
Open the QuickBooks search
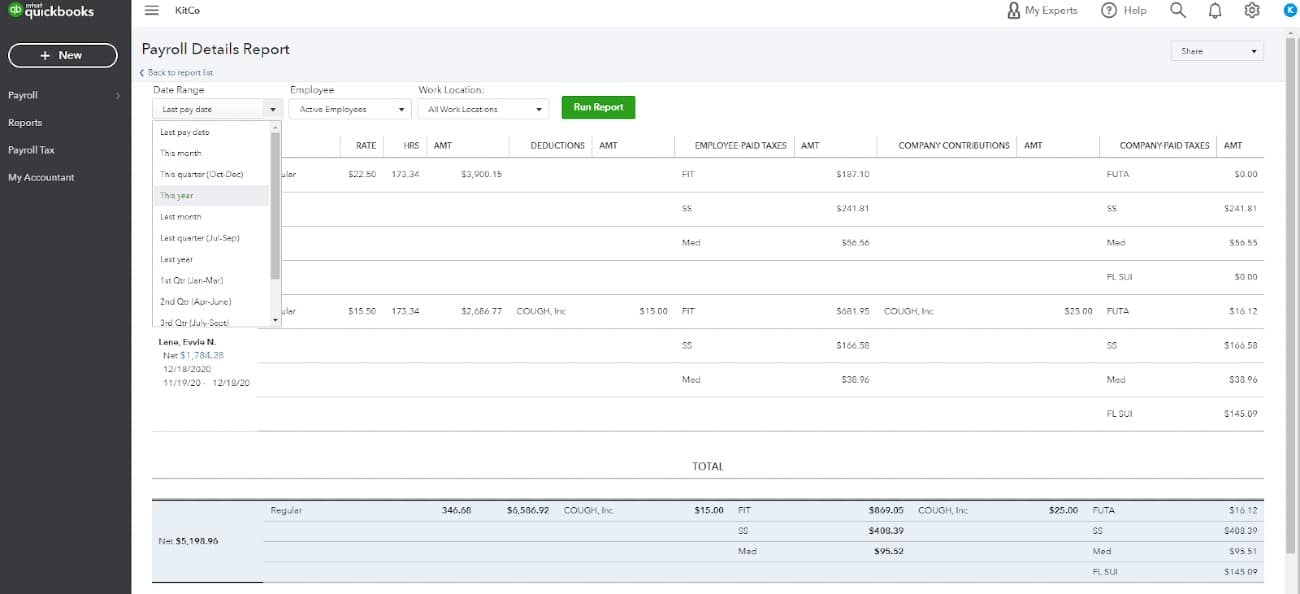coord(1177,10)
